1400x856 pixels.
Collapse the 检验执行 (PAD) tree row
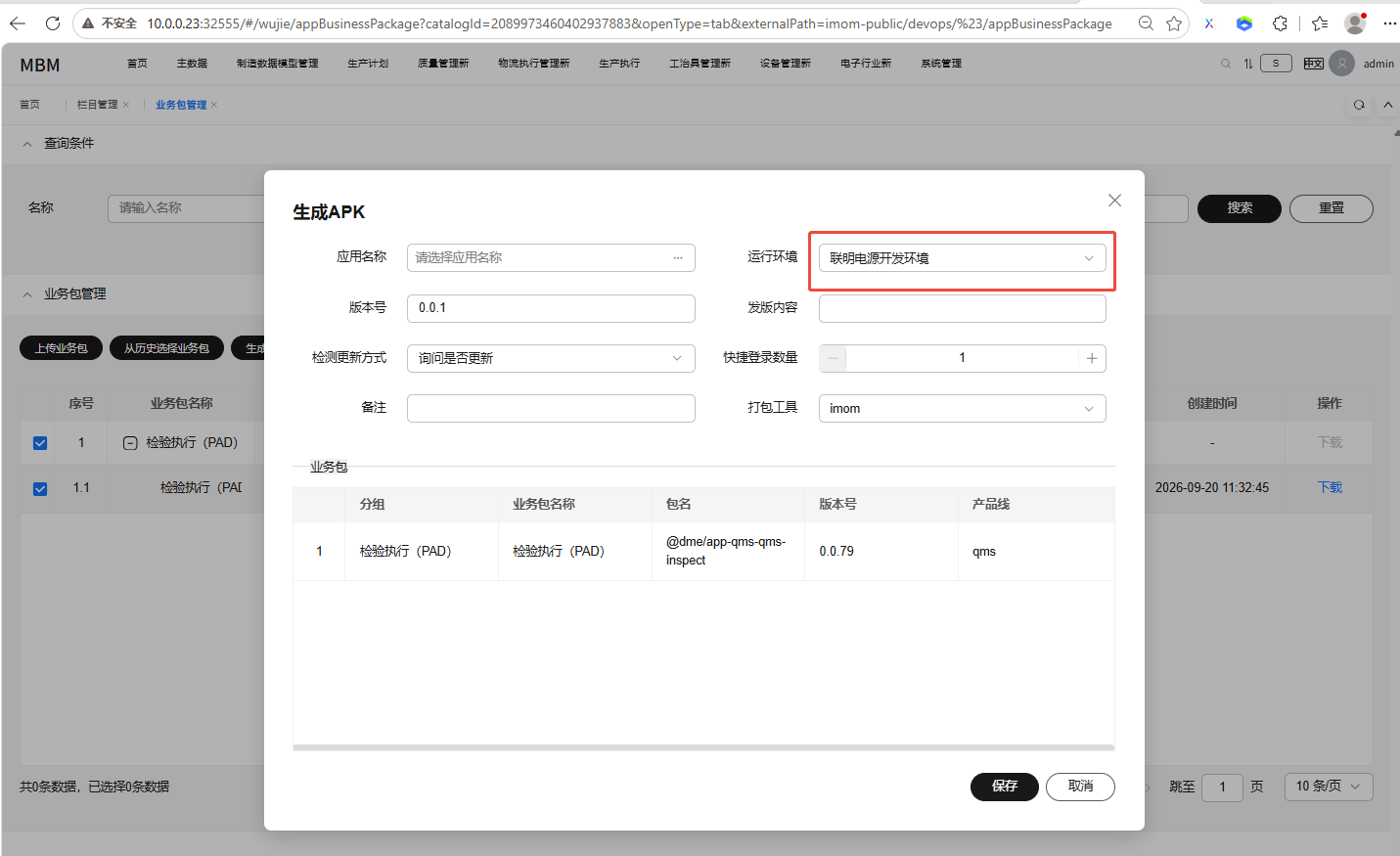click(x=130, y=443)
